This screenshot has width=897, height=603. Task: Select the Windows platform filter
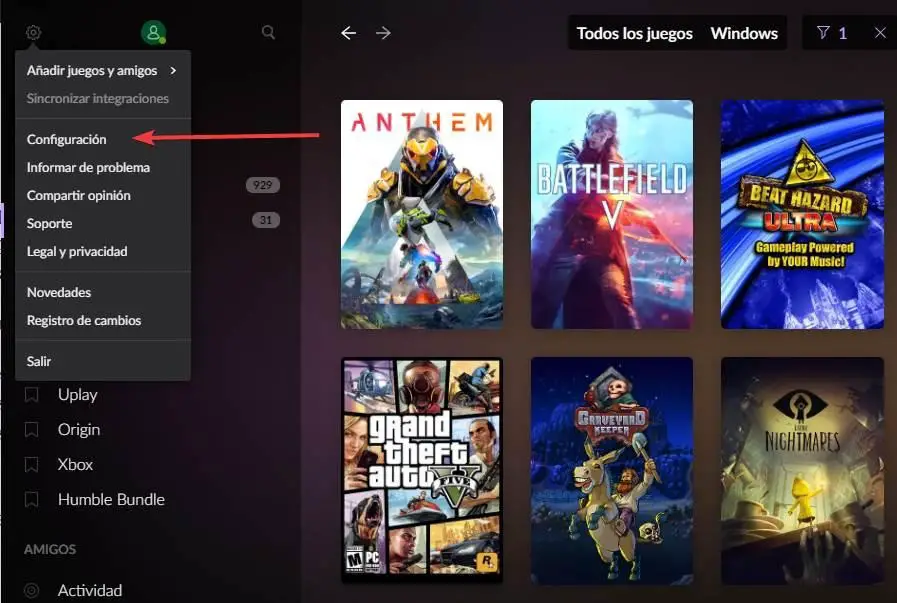pyautogui.click(x=744, y=33)
